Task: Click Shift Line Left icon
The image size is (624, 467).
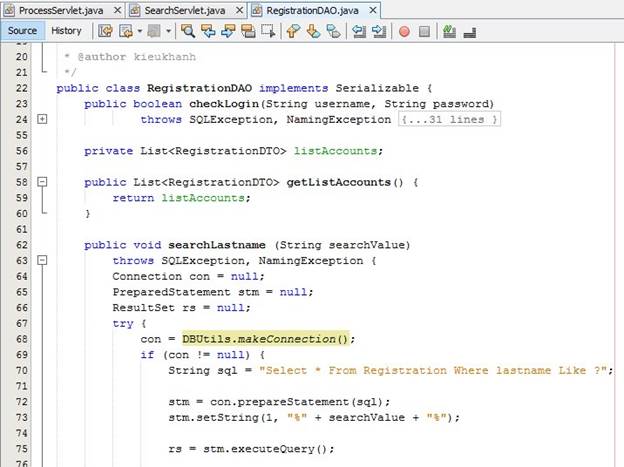Action: [359, 31]
